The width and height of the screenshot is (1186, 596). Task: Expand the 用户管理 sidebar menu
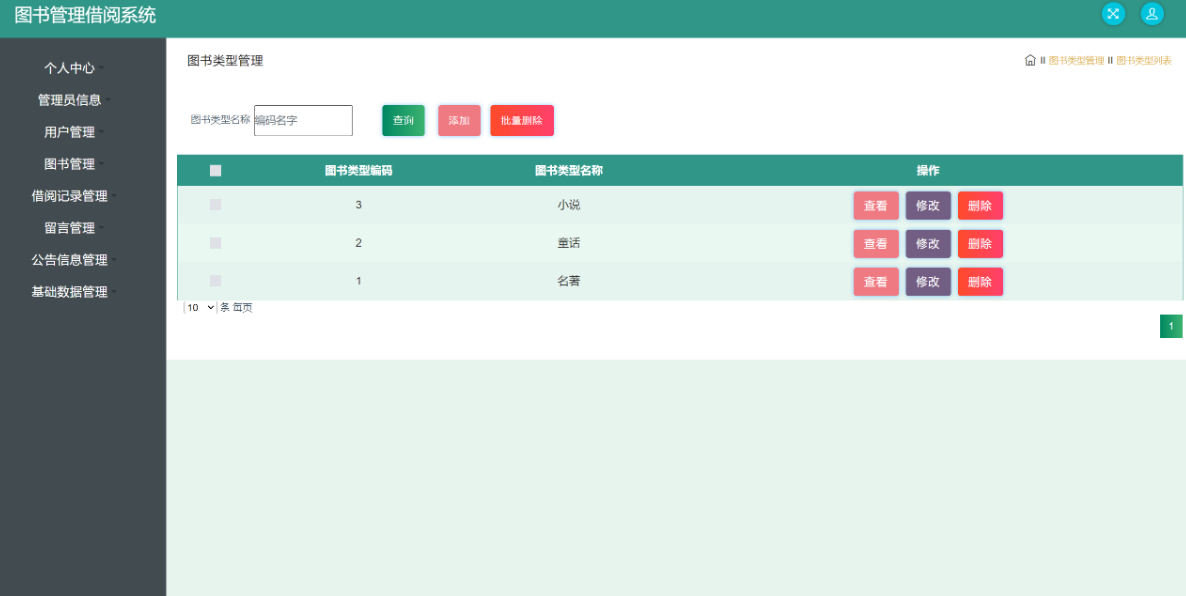click(x=70, y=132)
